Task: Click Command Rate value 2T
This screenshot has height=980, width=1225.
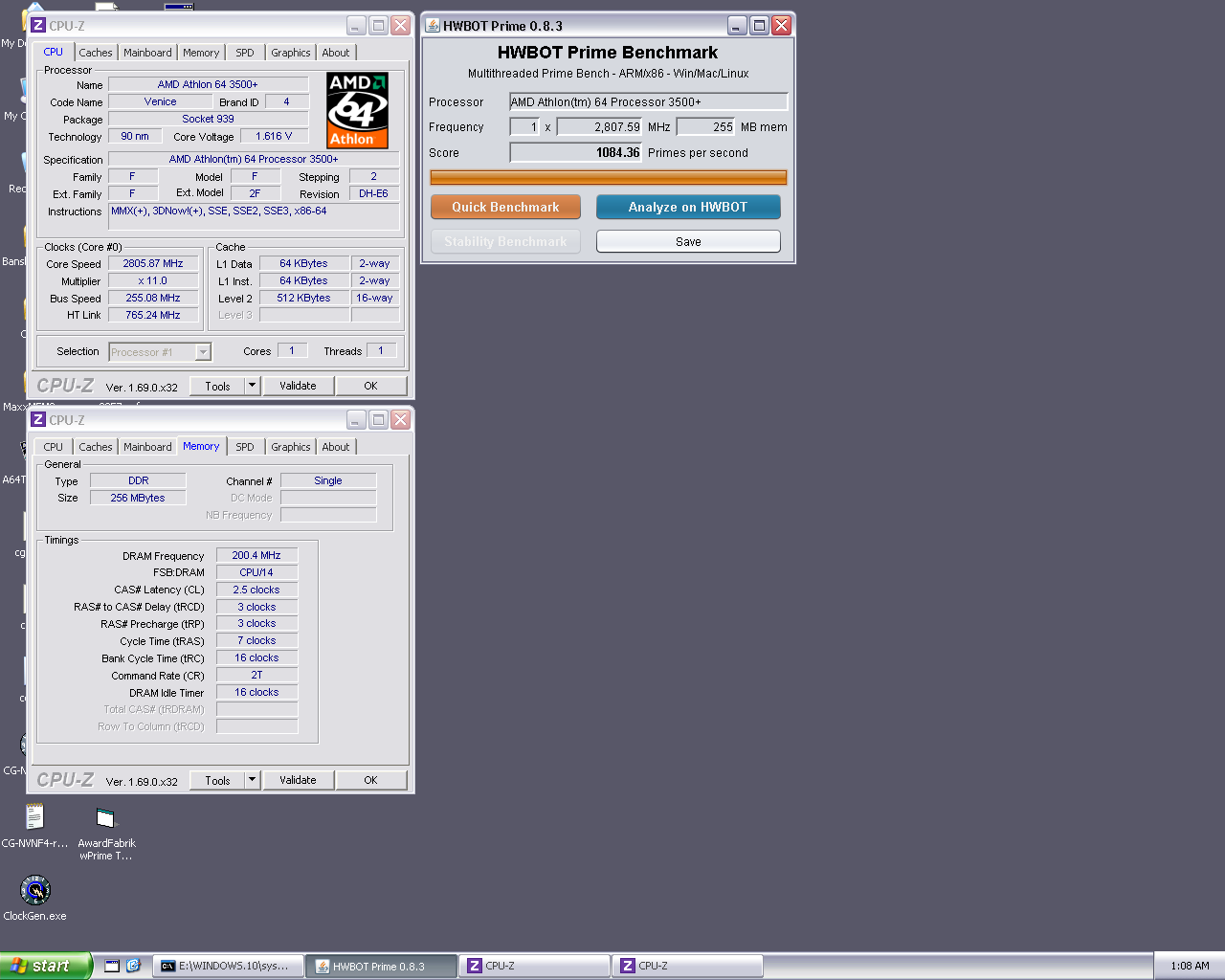Action: coord(256,675)
